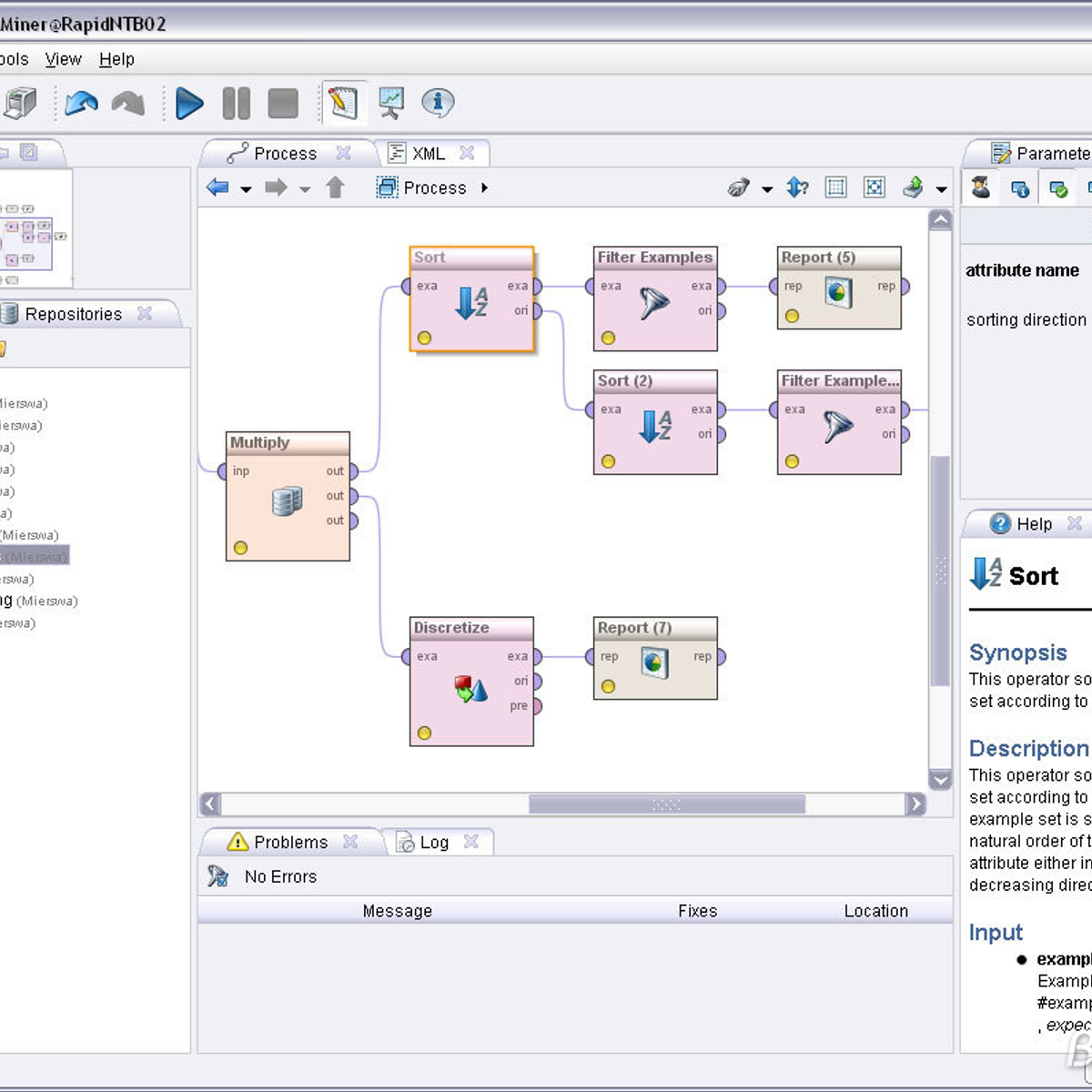Navigate forward in the process view
1092x1092 pixels.
coord(276,187)
